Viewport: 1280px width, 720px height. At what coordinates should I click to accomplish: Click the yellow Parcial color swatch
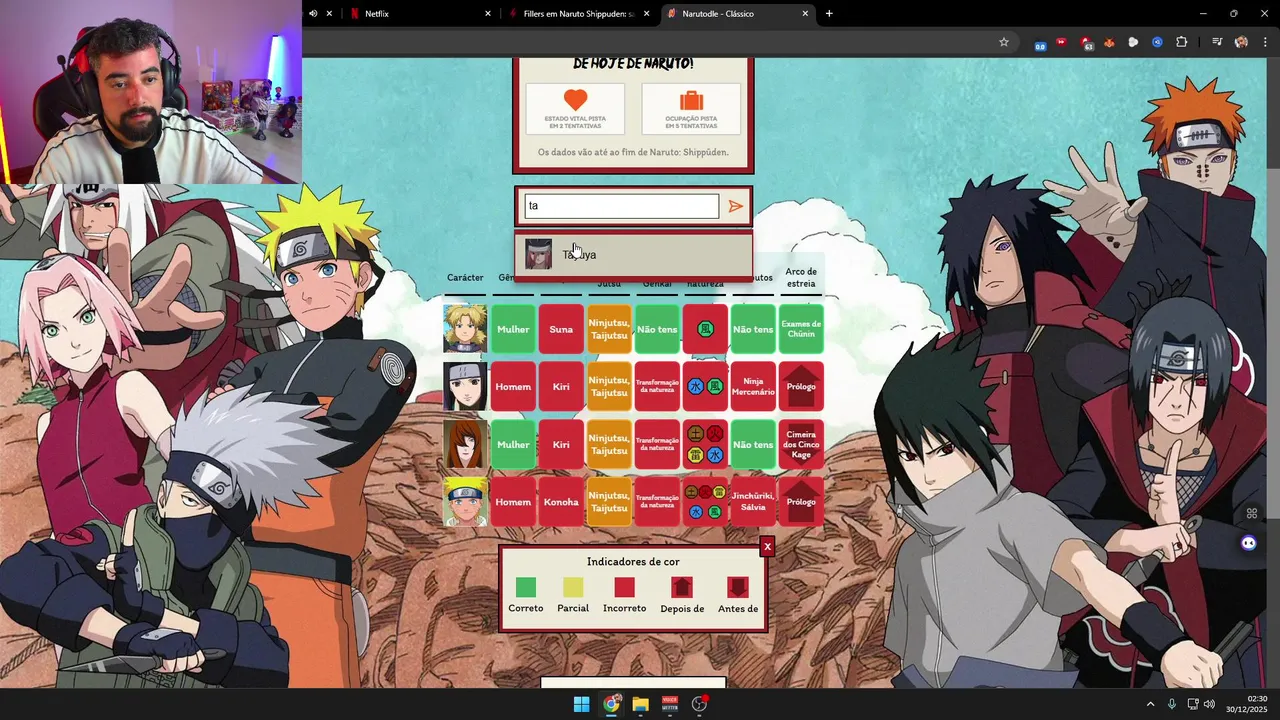click(573, 587)
